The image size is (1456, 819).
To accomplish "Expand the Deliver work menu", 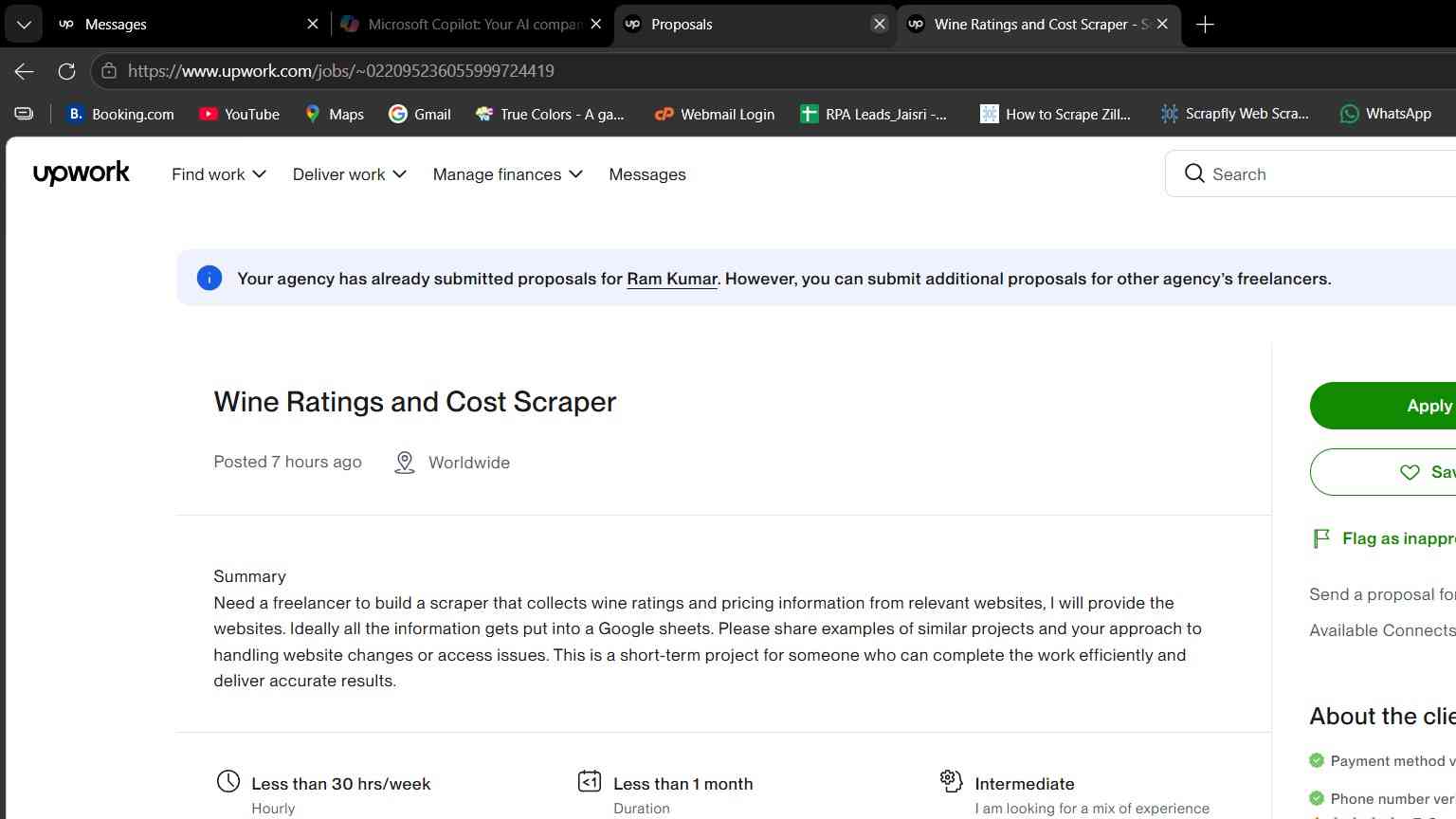I will [350, 174].
